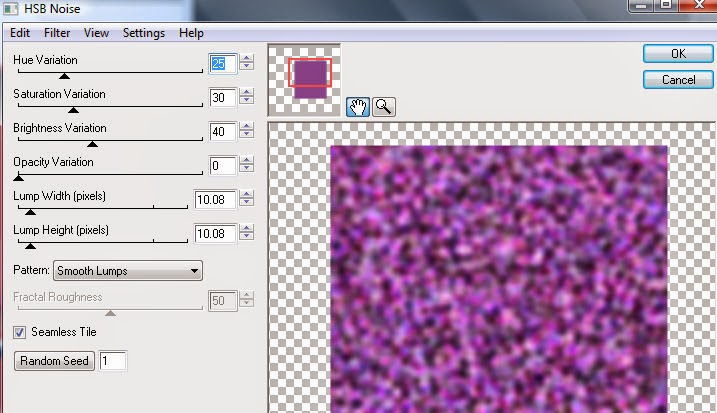Image resolution: width=717 pixels, height=413 pixels.
Task: Increase Hue Variation with up arrow
Action: click(246, 58)
